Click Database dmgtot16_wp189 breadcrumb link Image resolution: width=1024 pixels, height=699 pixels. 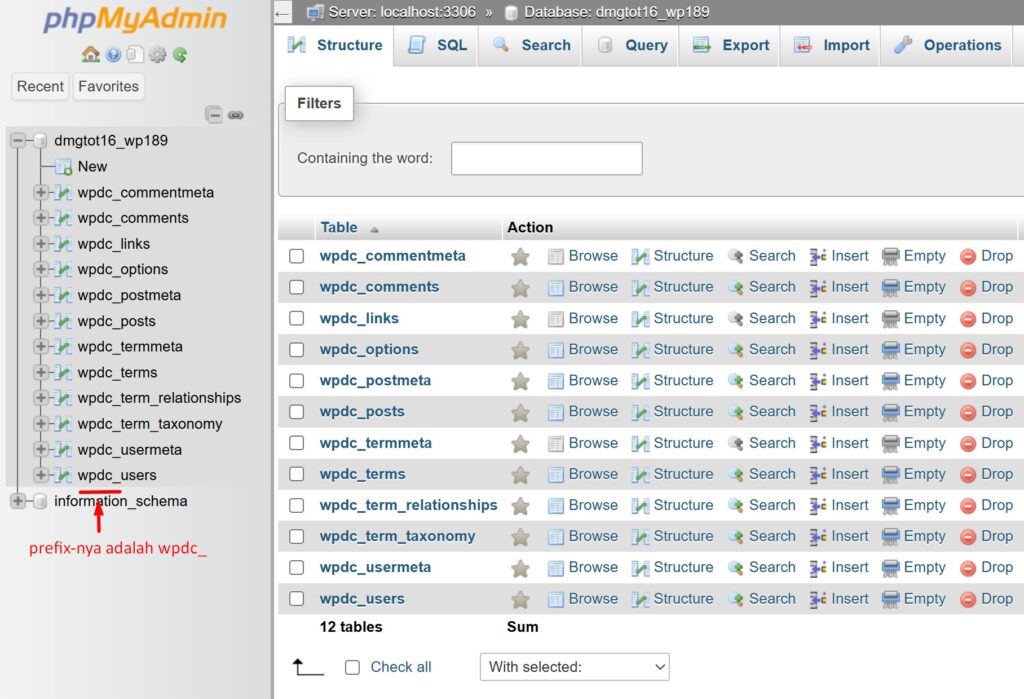click(x=616, y=12)
